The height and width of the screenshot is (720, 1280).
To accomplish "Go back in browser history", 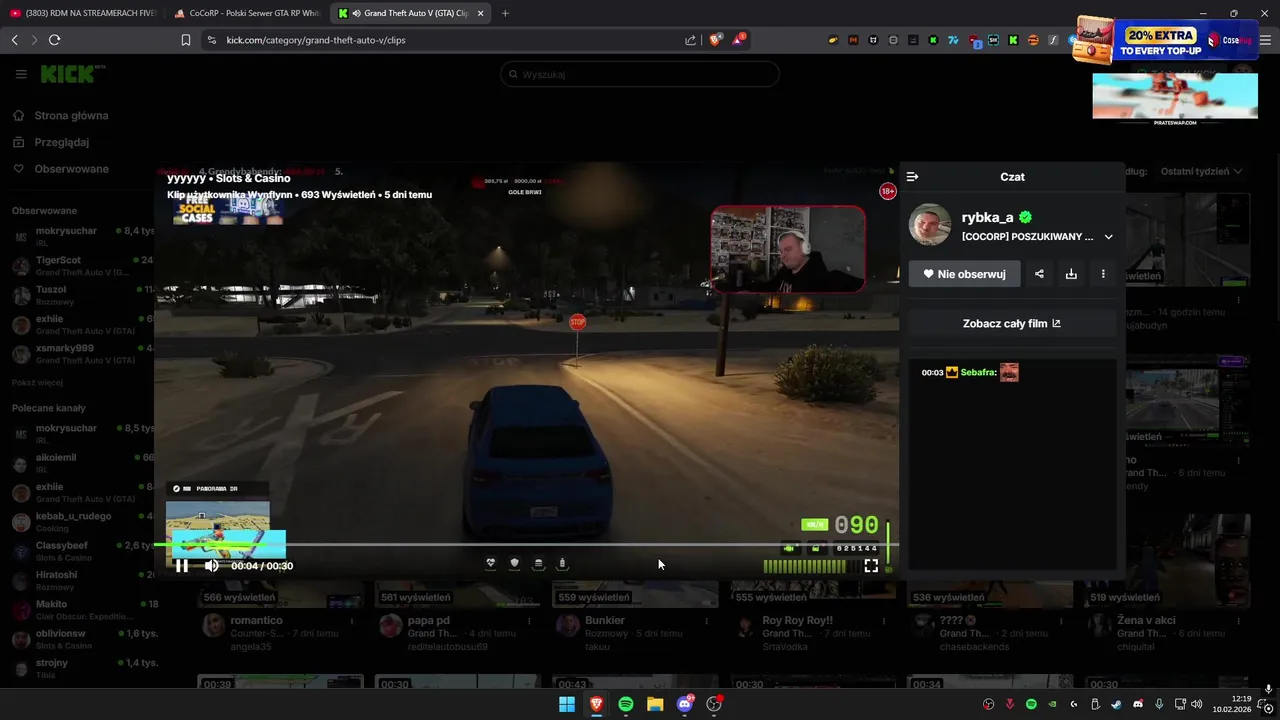I will tap(14, 40).
